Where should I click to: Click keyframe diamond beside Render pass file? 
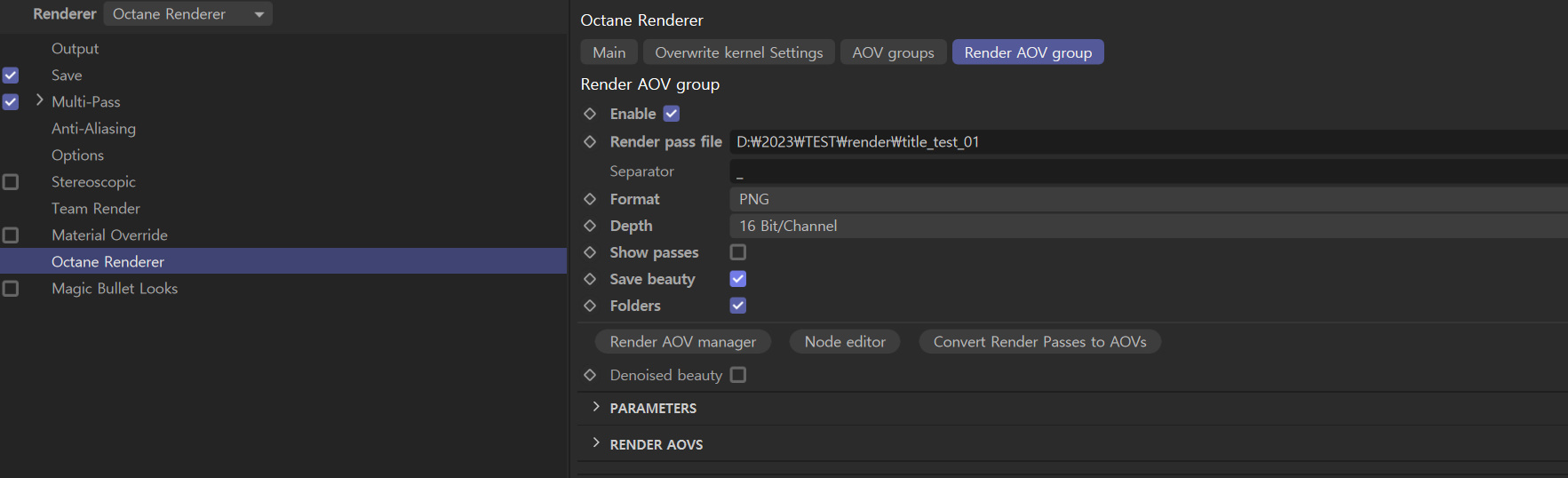(x=590, y=141)
